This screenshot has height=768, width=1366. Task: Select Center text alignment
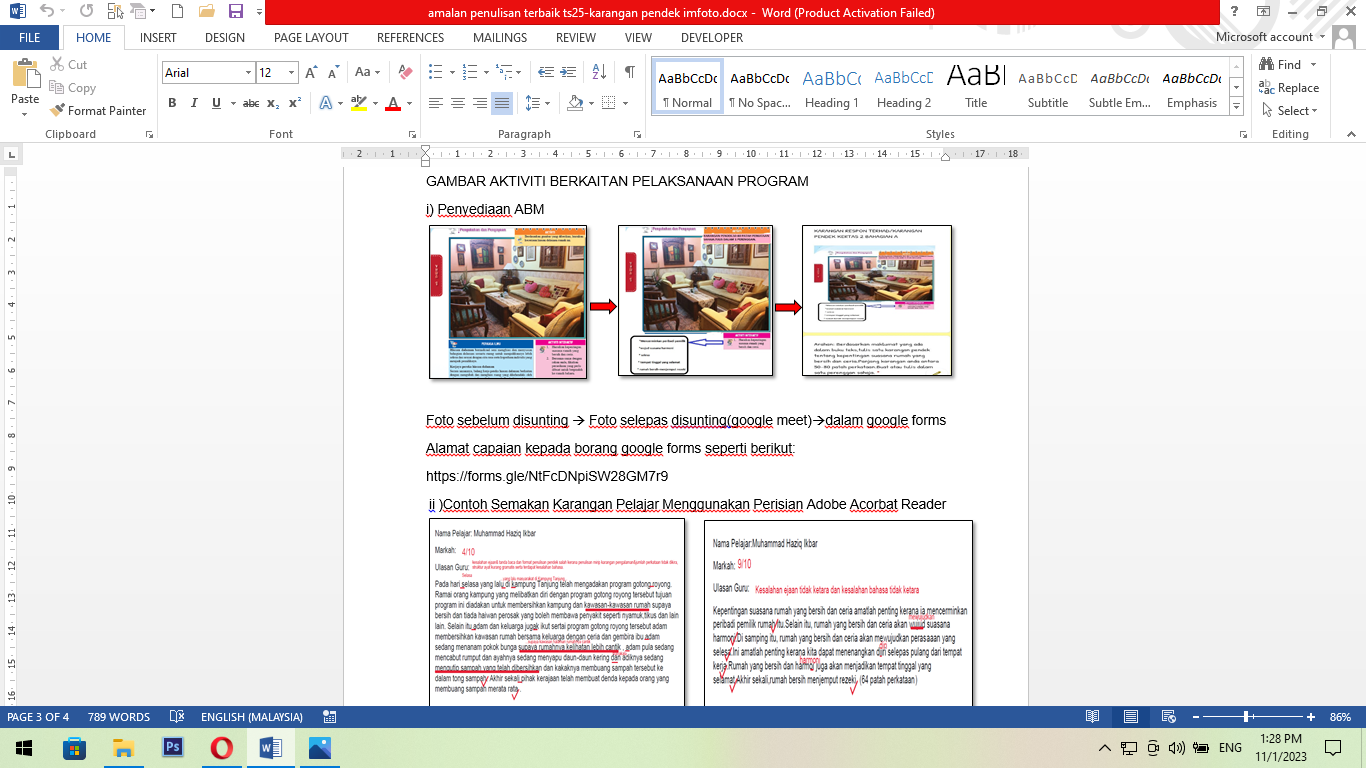tap(458, 103)
